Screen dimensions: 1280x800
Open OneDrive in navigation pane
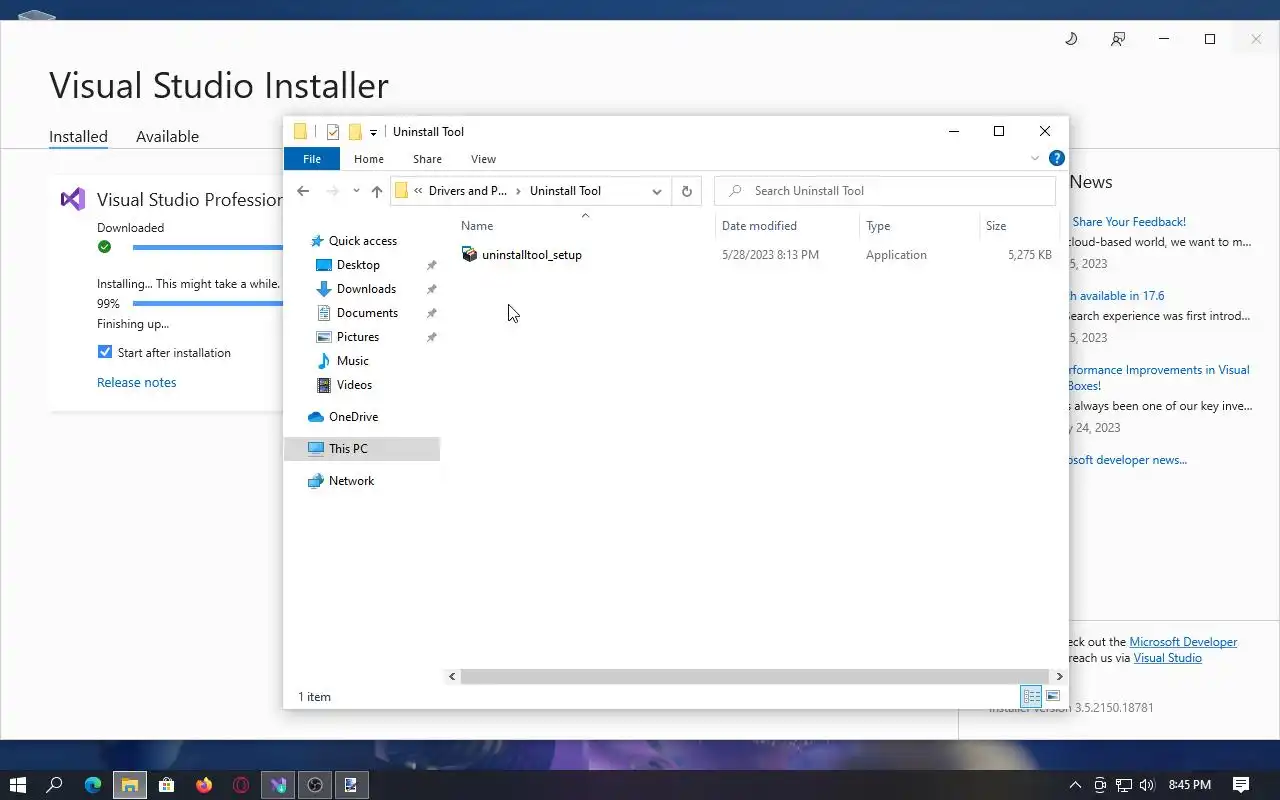click(353, 417)
